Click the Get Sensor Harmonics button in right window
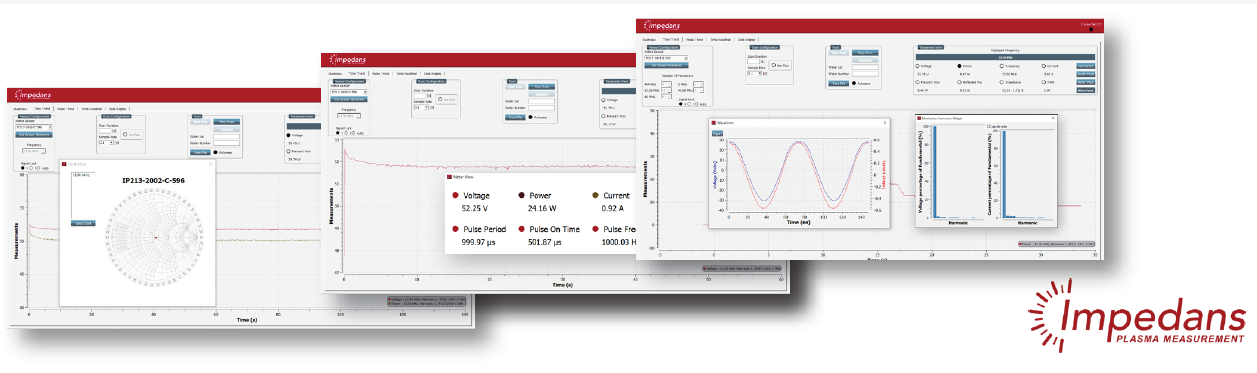Screen dimensions: 1257x373 tap(666, 65)
